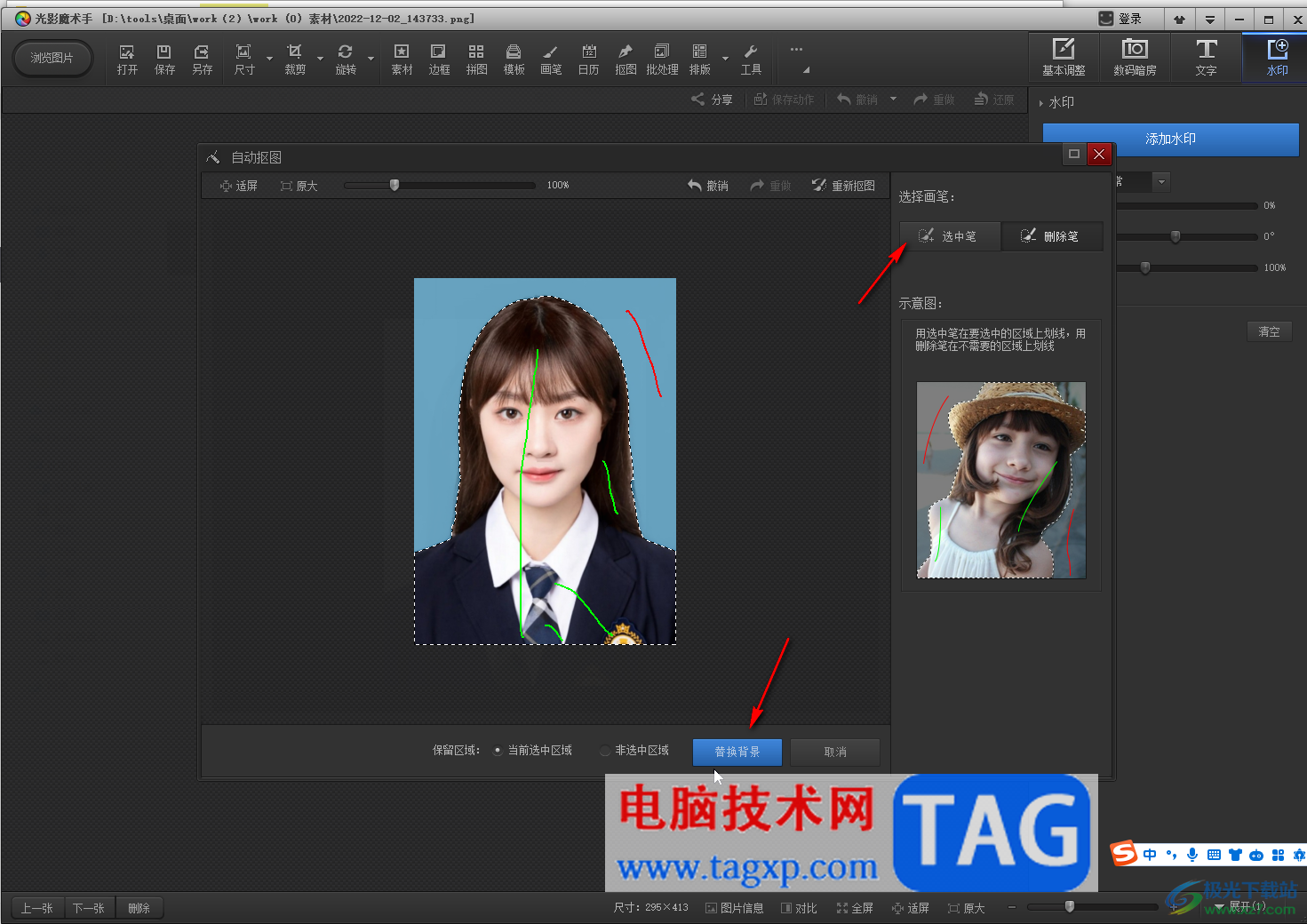
Task: Select the 当前选中区域 radio option
Action: pyautogui.click(x=498, y=751)
